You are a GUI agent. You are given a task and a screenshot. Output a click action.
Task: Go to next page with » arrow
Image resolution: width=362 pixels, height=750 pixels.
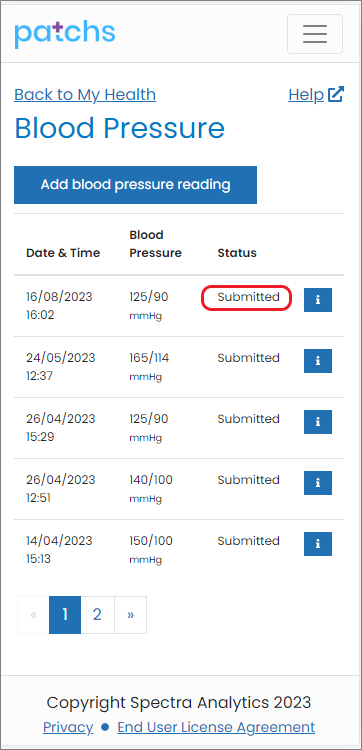[x=131, y=615]
